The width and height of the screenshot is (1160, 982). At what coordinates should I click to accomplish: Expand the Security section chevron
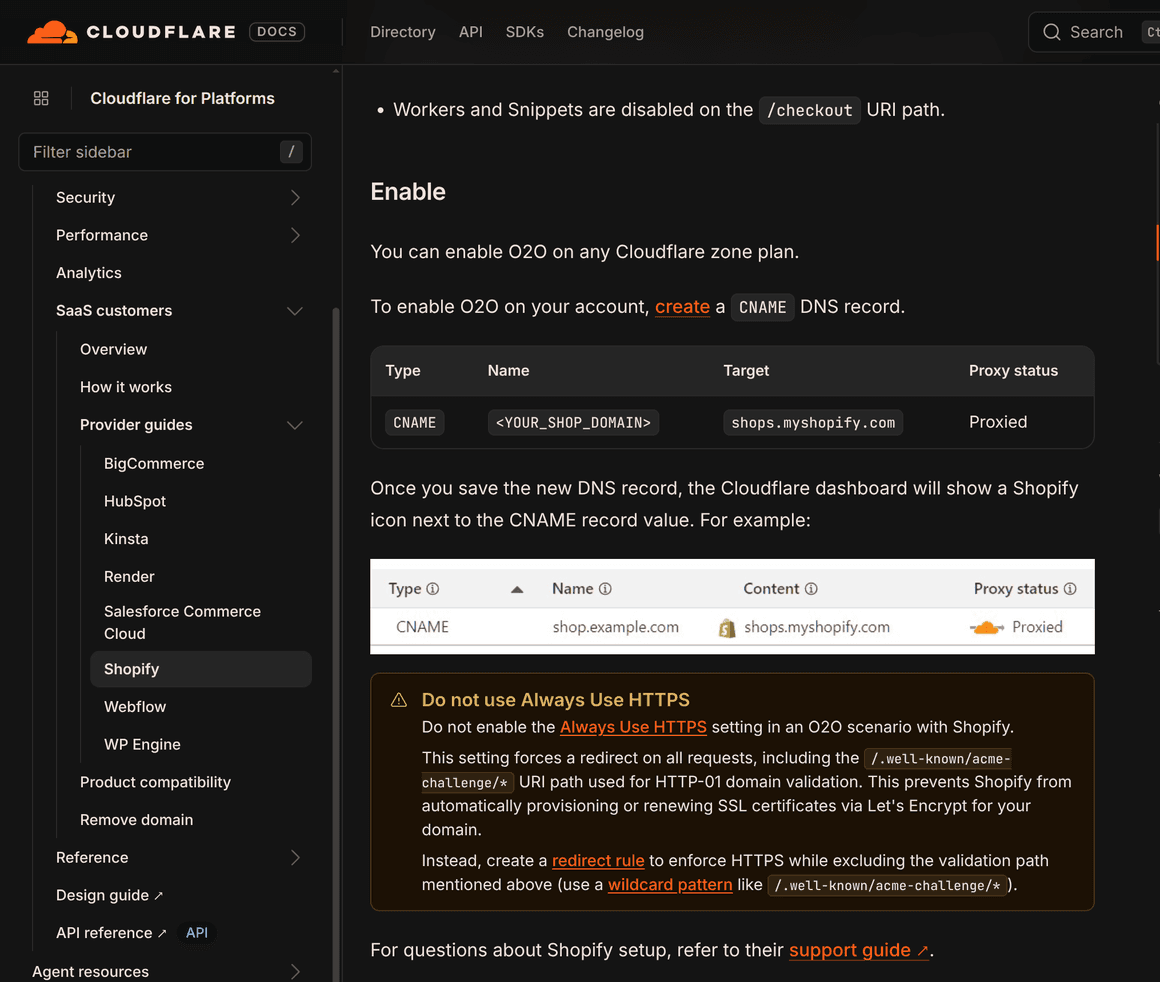pyautogui.click(x=295, y=198)
